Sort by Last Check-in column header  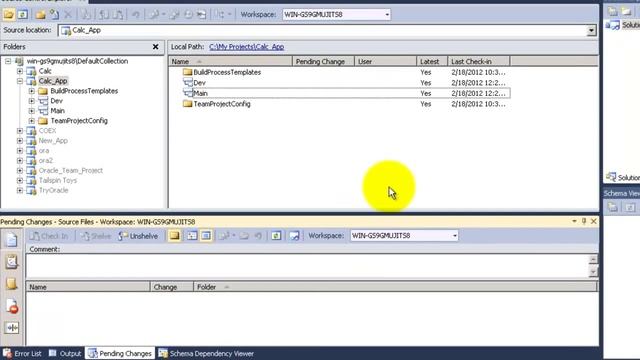point(478,62)
